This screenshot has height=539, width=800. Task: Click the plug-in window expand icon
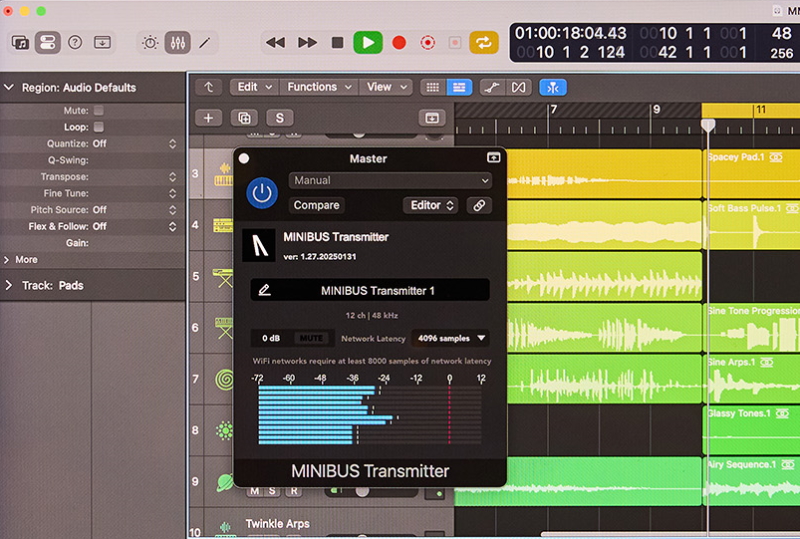(x=493, y=158)
